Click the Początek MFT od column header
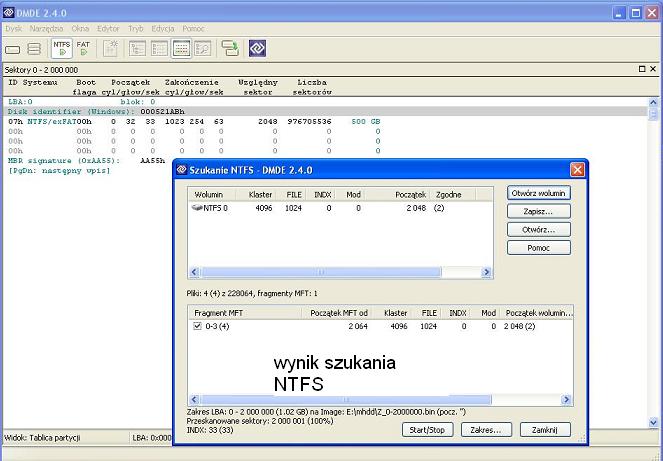 point(336,313)
